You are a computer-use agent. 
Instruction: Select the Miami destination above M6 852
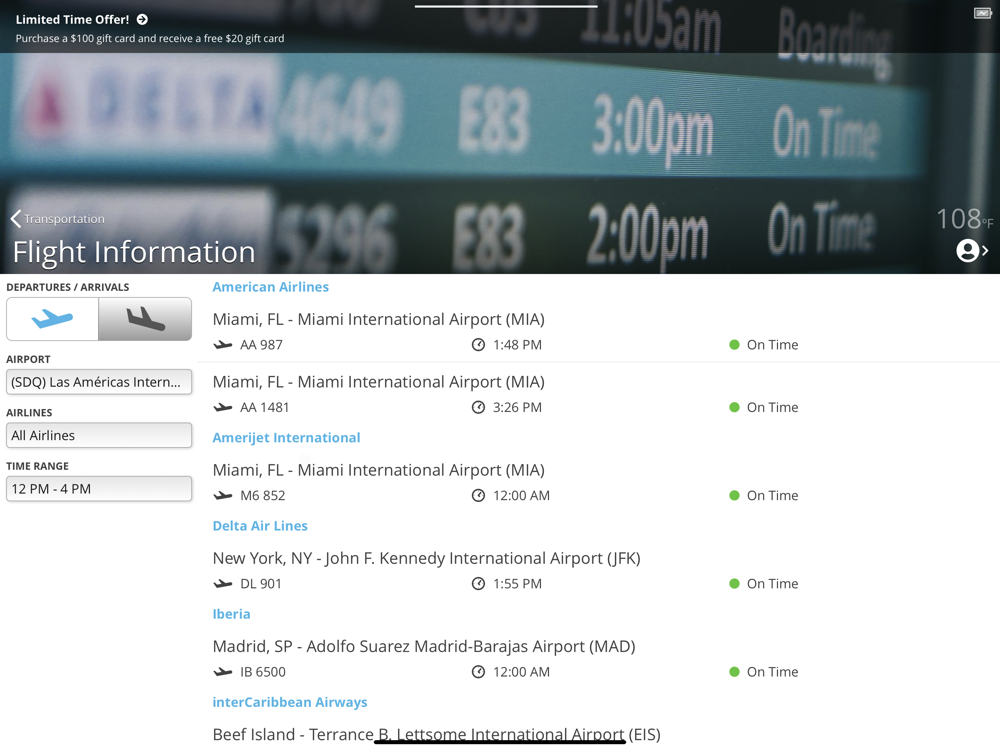click(x=379, y=470)
